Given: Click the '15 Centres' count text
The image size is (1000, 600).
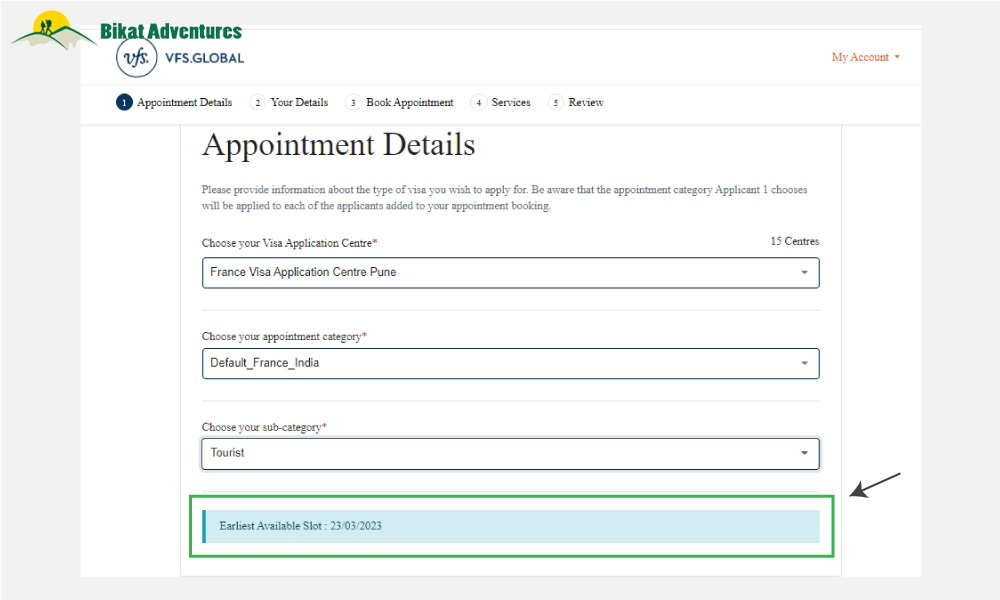Looking at the screenshot, I should click(795, 241).
